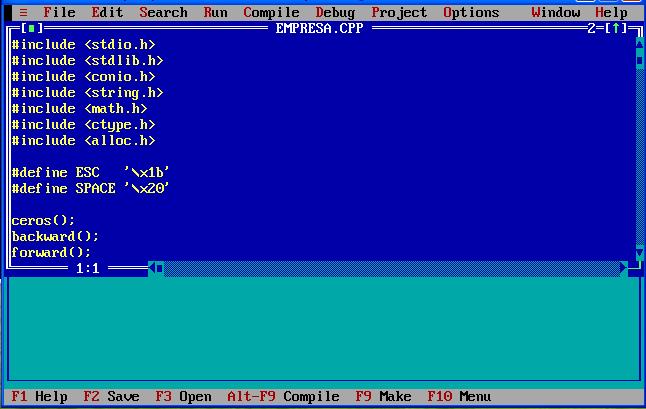Open the Help menu
The image size is (646, 409).
[x=611, y=13]
